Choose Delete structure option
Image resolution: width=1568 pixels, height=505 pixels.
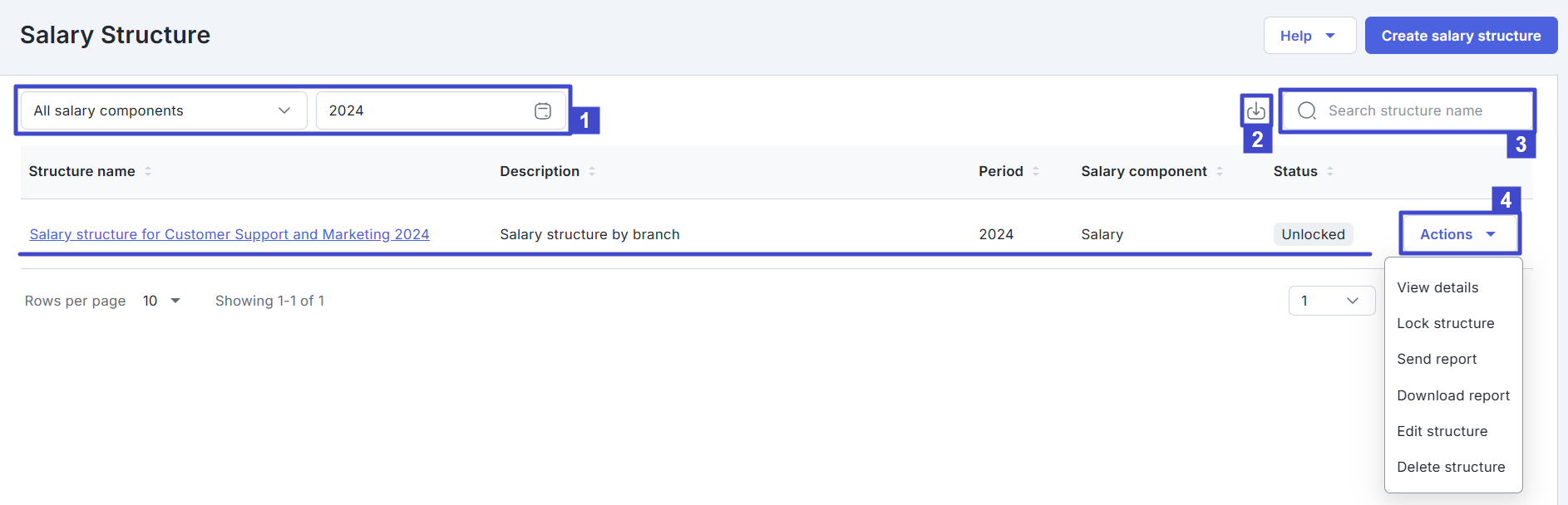point(1451,467)
